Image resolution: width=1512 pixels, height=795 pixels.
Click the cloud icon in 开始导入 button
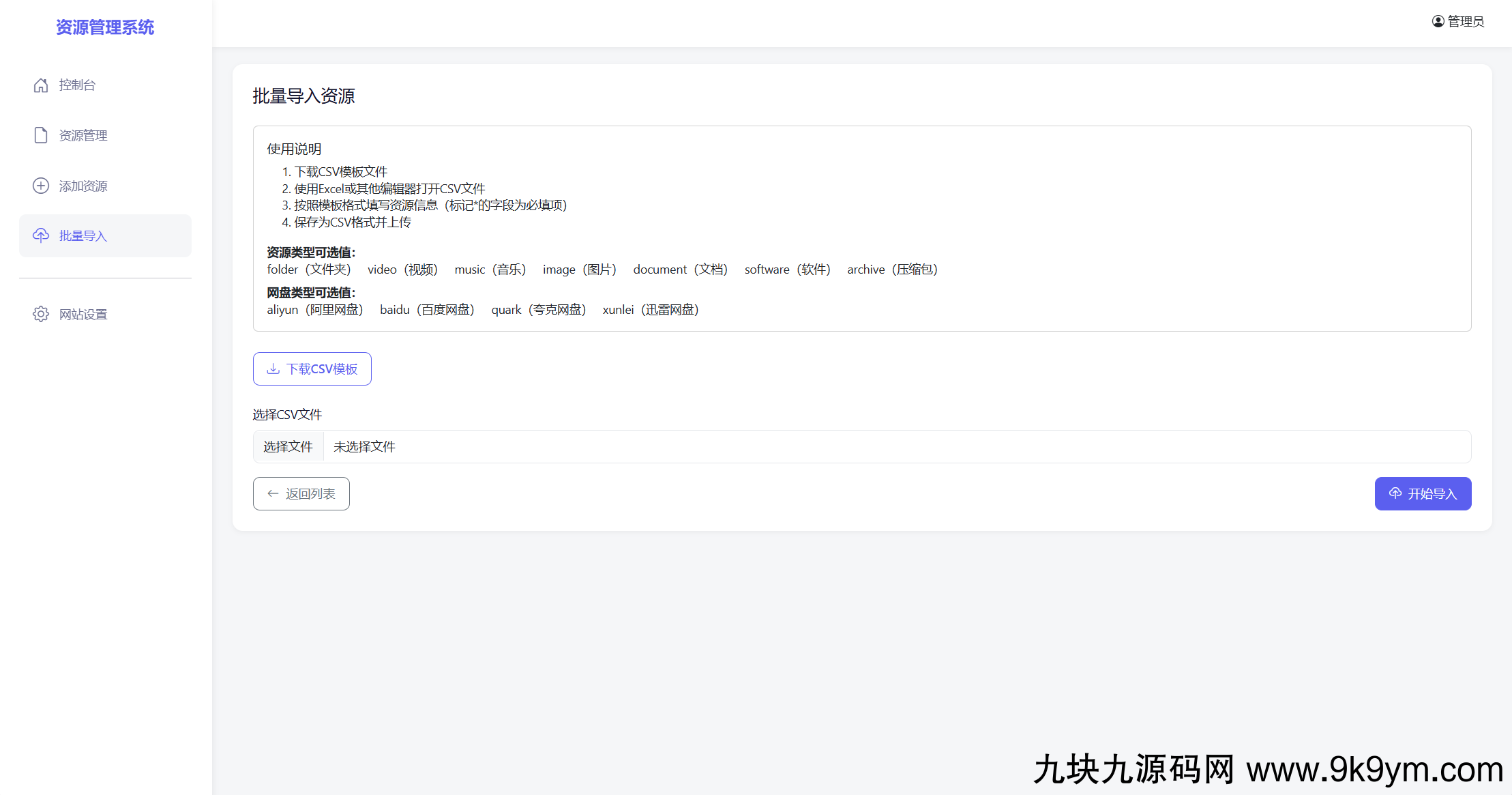1395,493
